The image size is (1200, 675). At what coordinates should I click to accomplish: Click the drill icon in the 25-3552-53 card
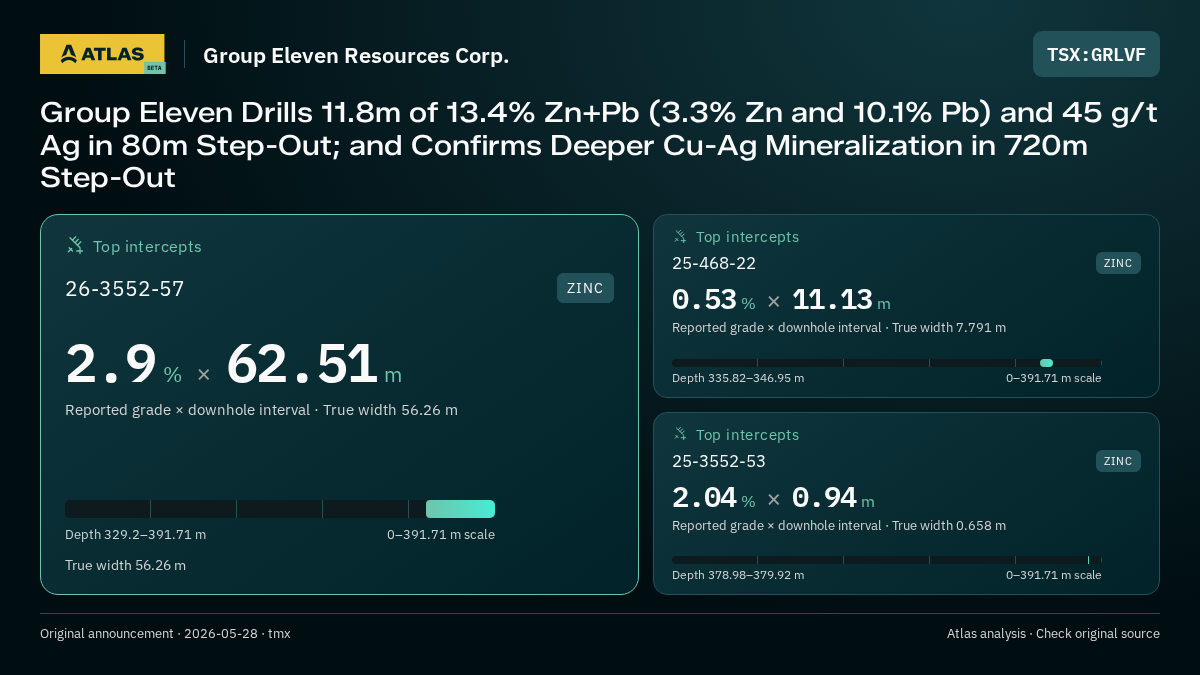[x=680, y=435]
